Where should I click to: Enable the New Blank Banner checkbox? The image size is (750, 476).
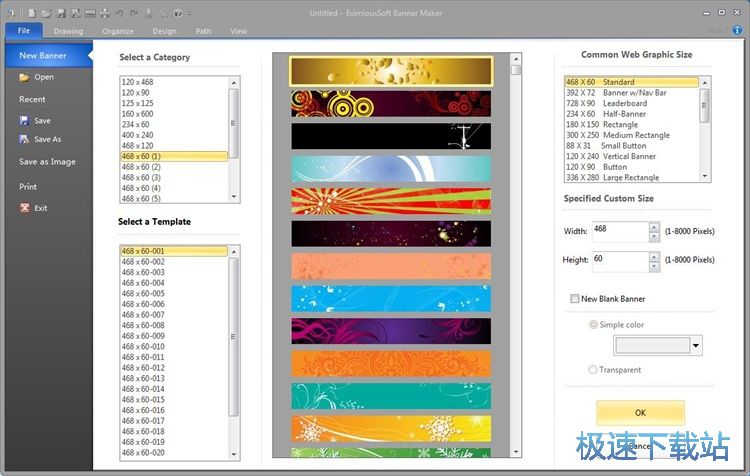pyautogui.click(x=574, y=299)
